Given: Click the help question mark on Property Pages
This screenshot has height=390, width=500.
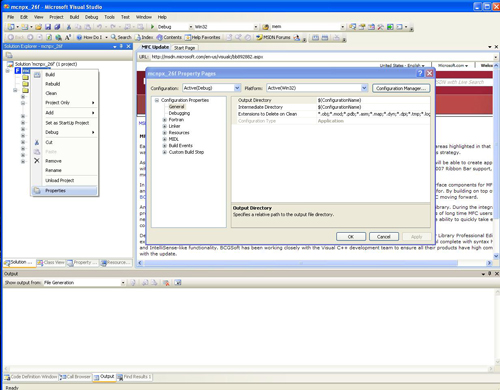Looking at the screenshot, I should (420, 73).
